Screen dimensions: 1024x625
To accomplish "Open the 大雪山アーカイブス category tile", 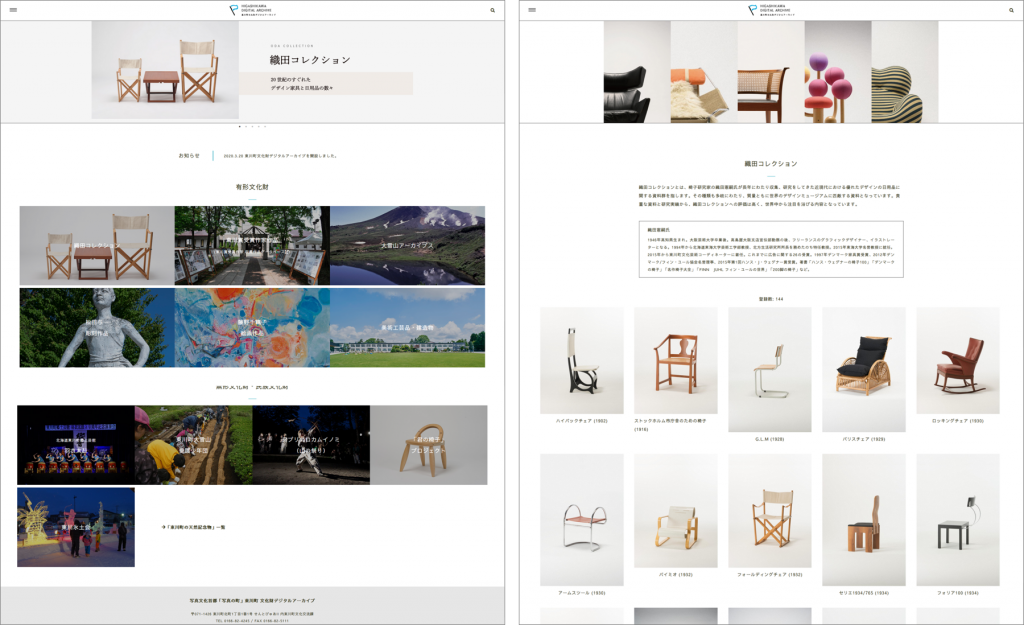I will pyautogui.click(x=407, y=245).
